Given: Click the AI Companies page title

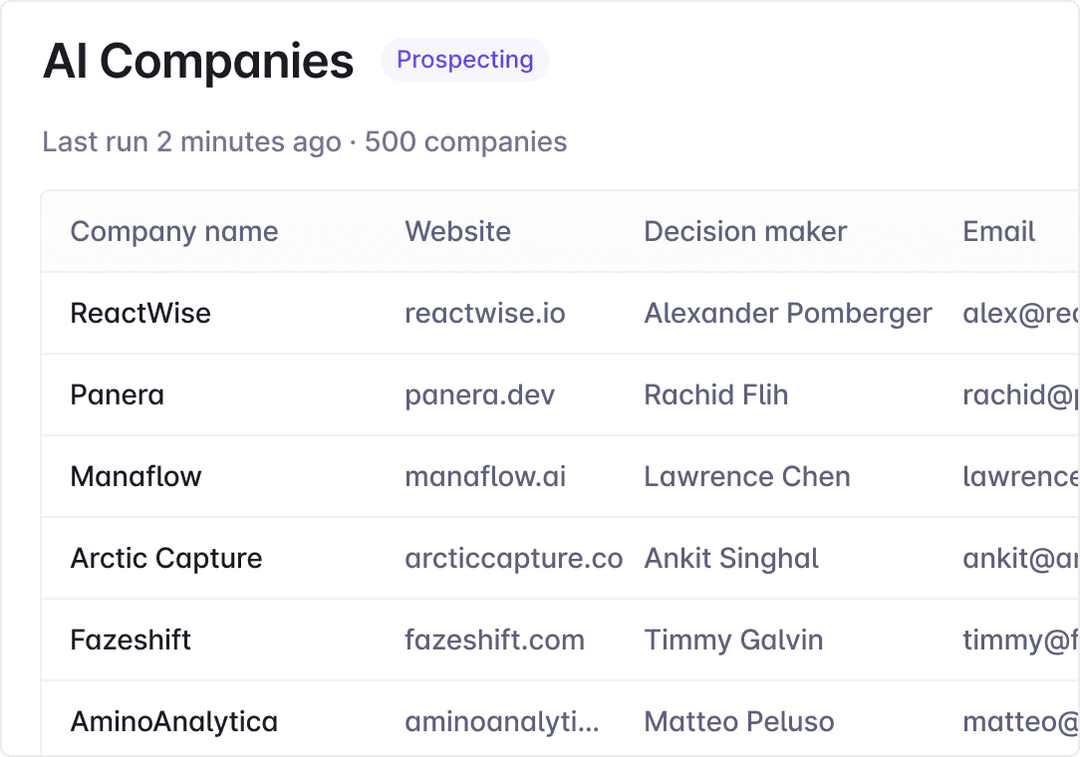Looking at the screenshot, I should pos(198,61).
